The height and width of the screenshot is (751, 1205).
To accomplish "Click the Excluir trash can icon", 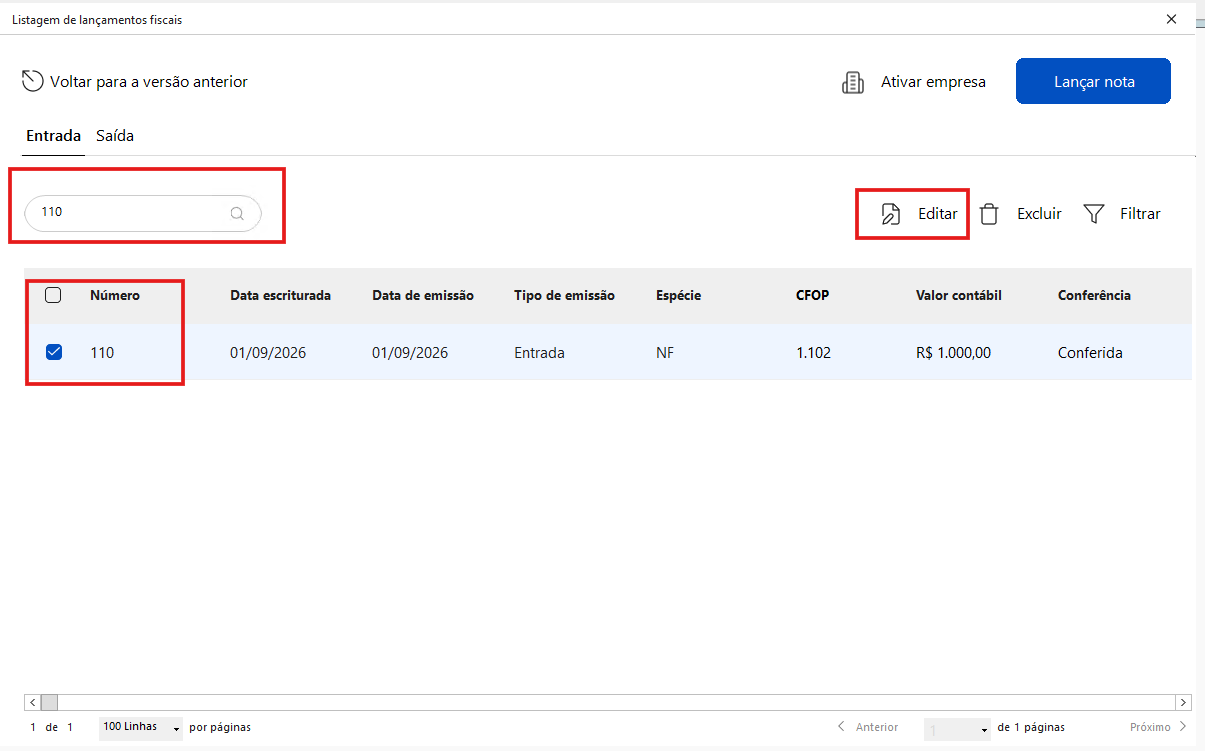I will pos(989,214).
